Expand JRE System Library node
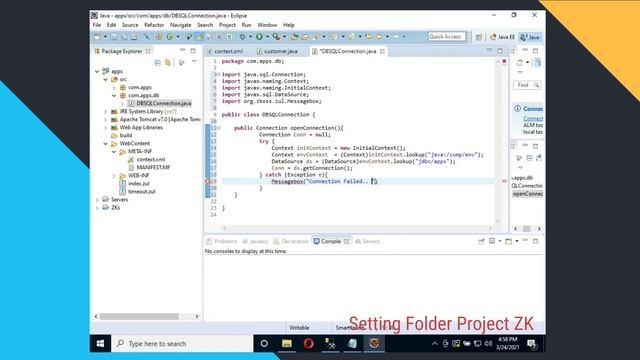The image size is (640, 360). pyautogui.click(x=106, y=111)
